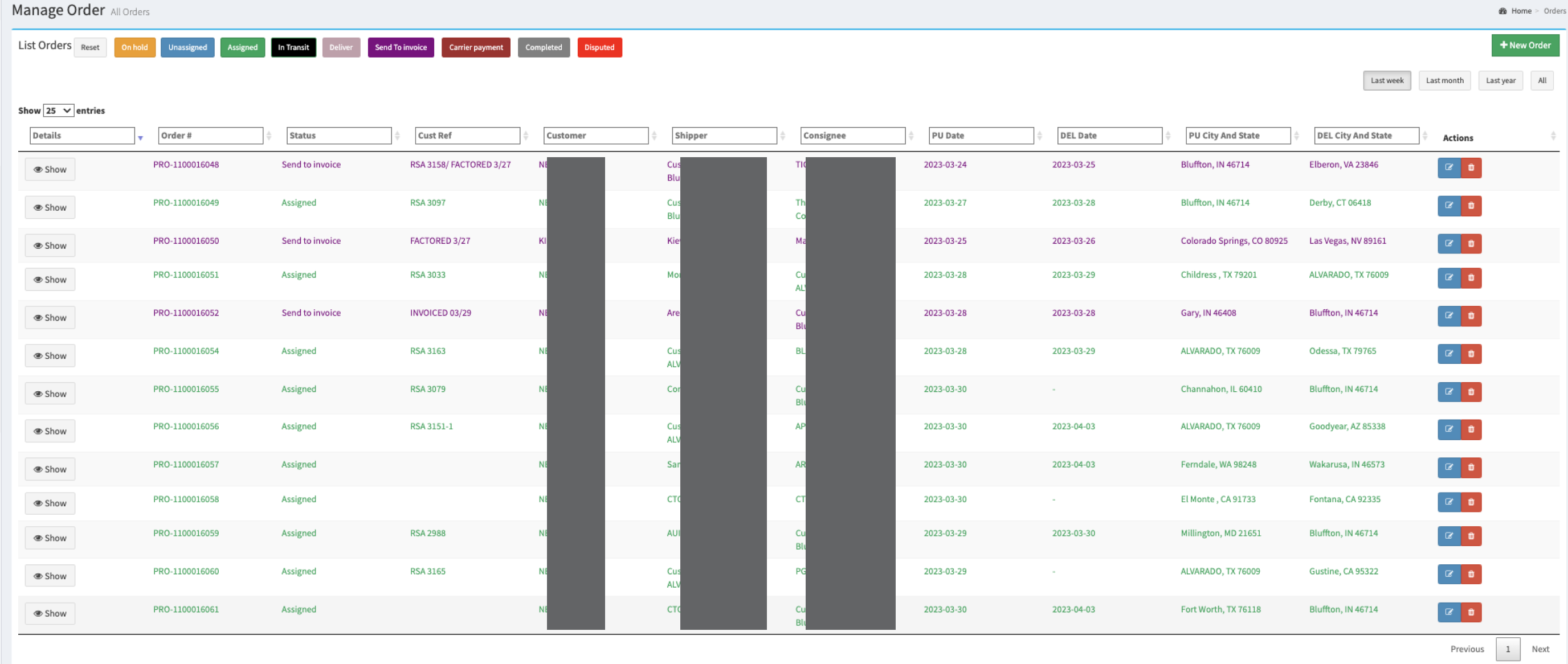Click the orange On hold status filter

[134, 47]
